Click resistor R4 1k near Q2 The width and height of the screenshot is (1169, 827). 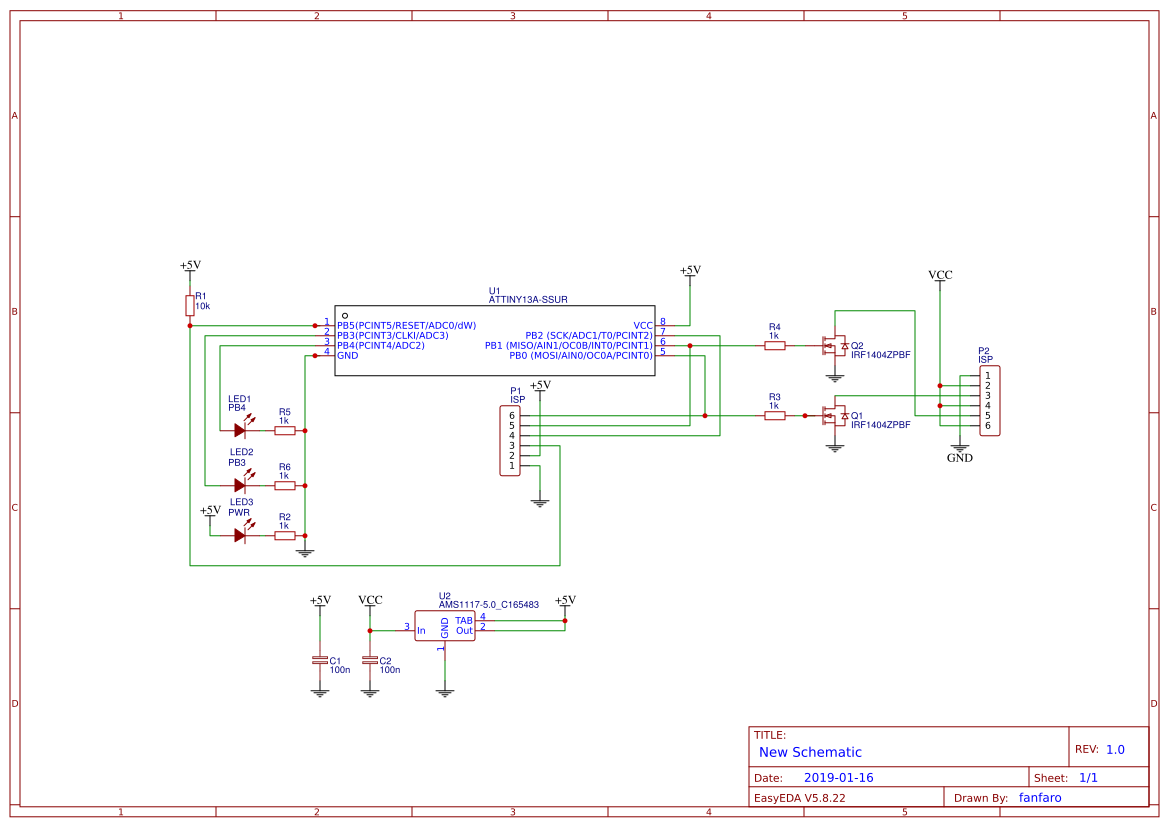[x=773, y=344]
